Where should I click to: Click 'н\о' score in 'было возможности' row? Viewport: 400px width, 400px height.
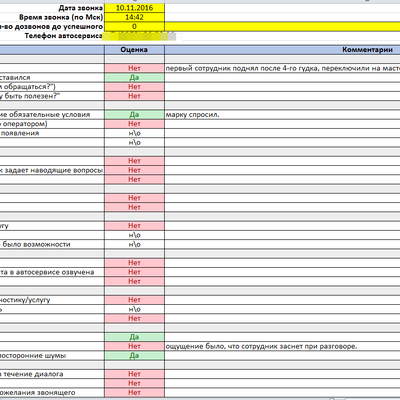tap(134, 244)
